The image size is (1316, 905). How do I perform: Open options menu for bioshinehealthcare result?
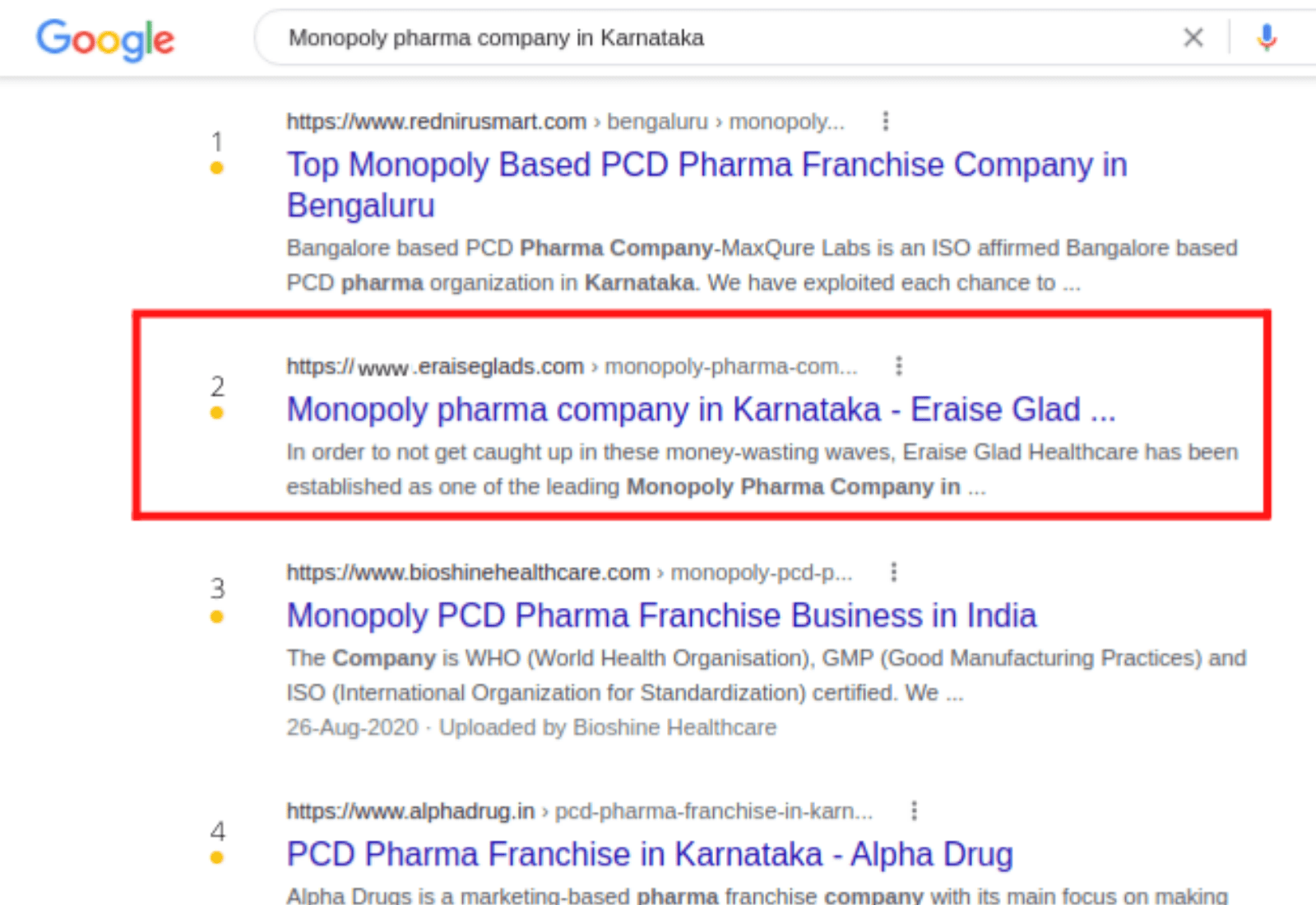pos(893,572)
